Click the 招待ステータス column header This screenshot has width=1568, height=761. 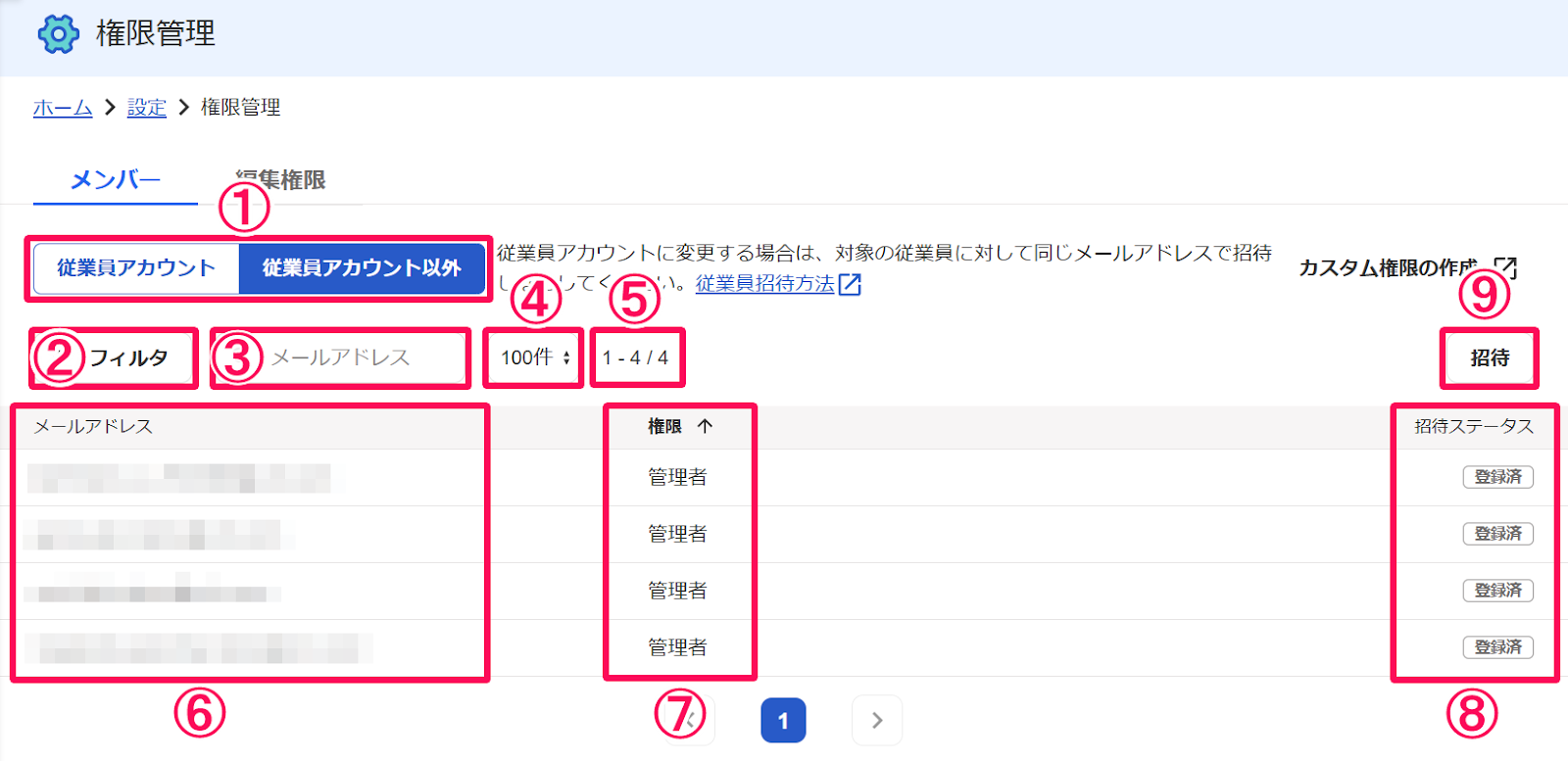[x=1474, y=426]
